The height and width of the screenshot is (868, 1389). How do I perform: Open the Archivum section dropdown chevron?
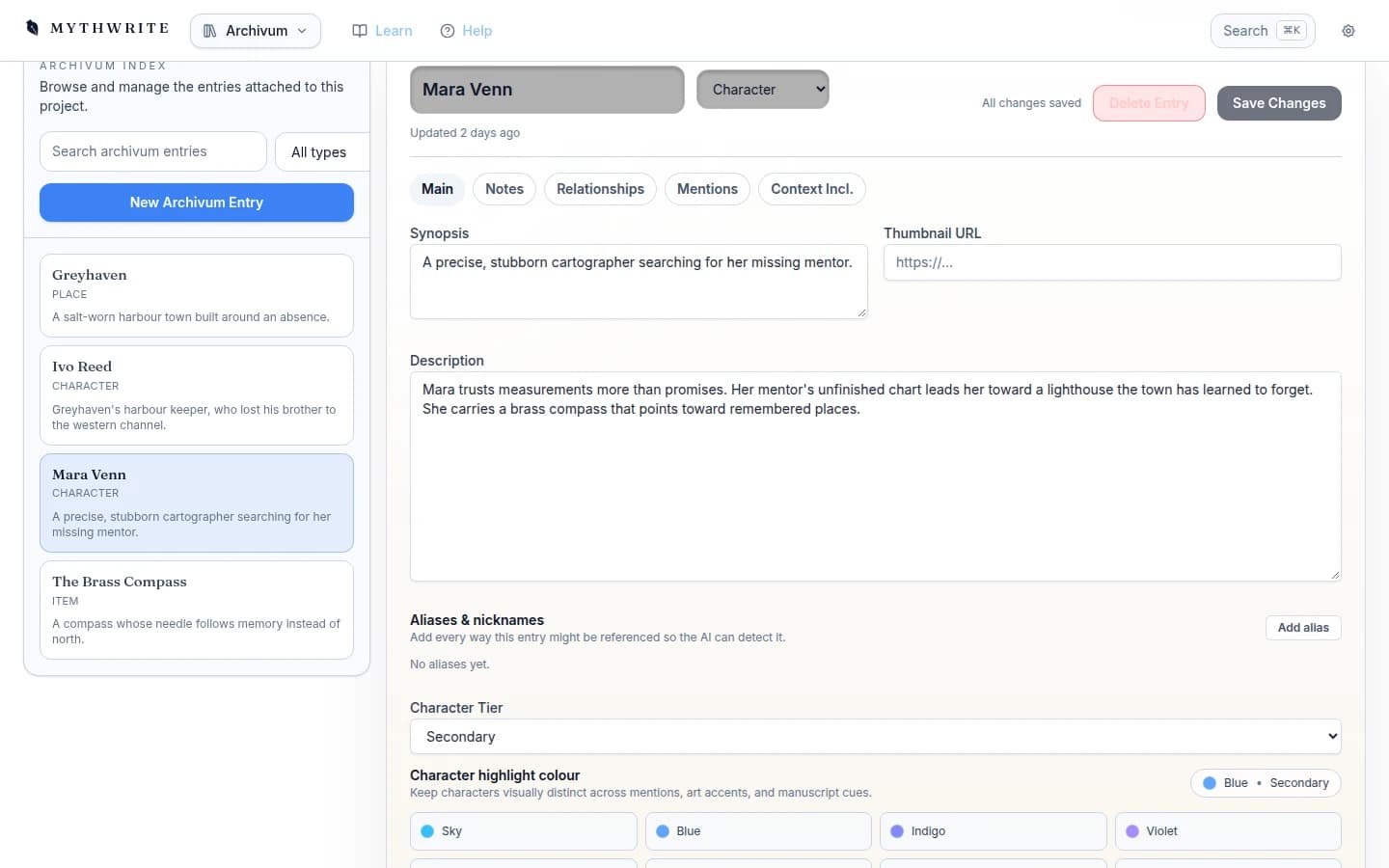point(302,31)
